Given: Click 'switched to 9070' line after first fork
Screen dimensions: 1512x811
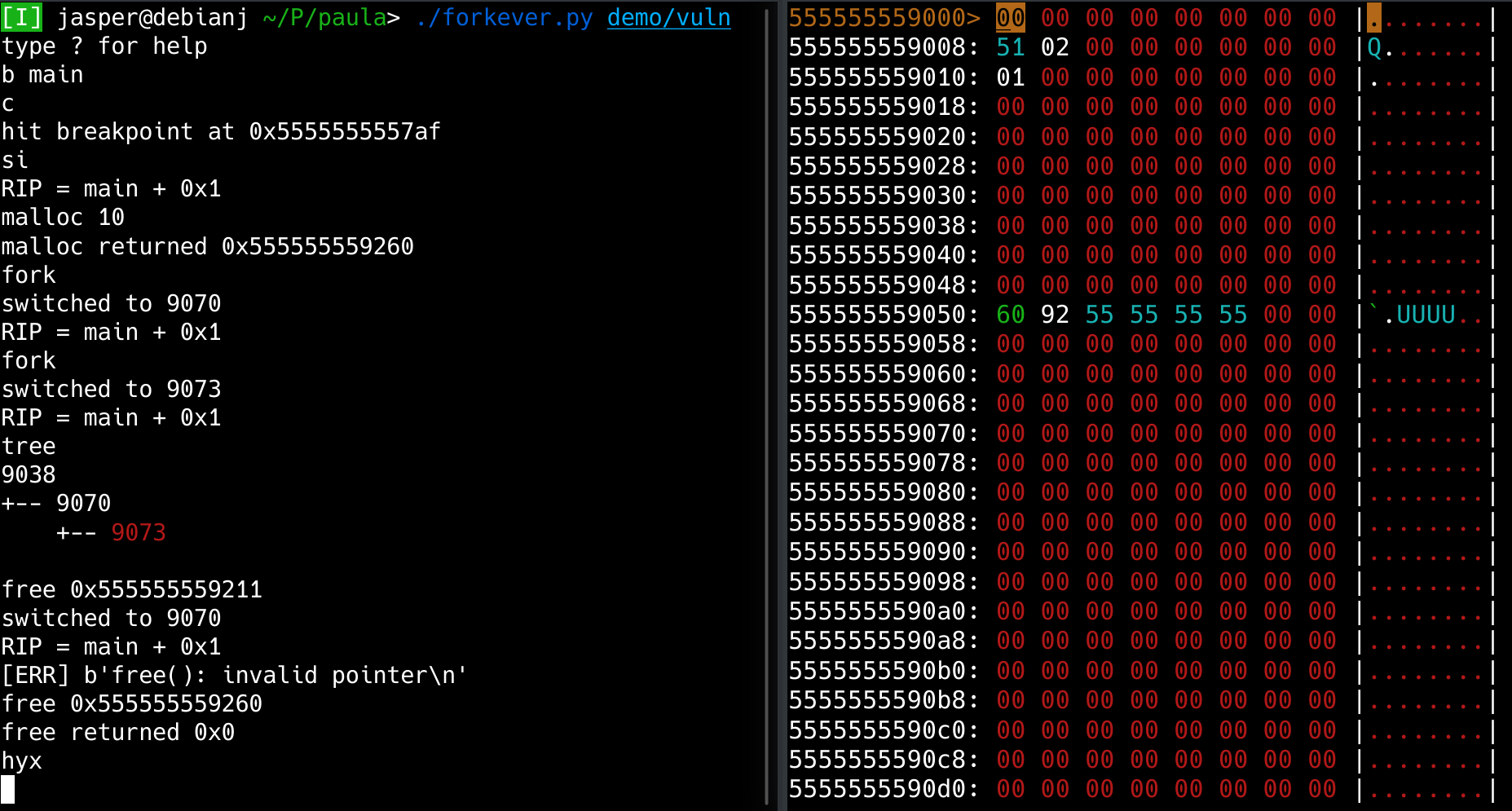Looking at the screenshot, I should tap(111, 303).
